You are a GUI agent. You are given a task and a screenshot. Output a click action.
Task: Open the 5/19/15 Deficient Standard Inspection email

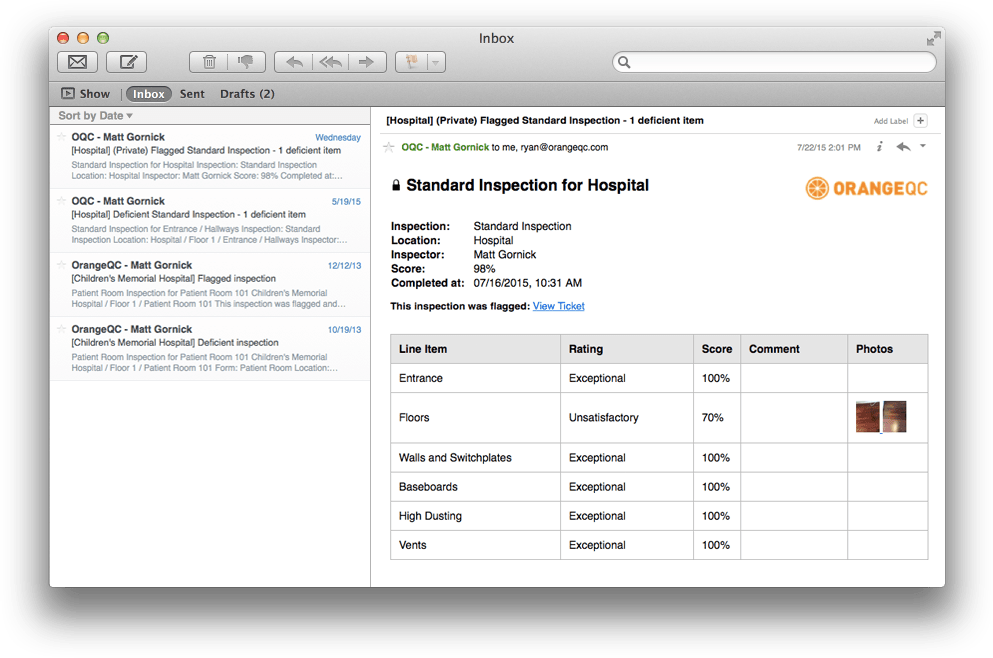tap(210, 220)
